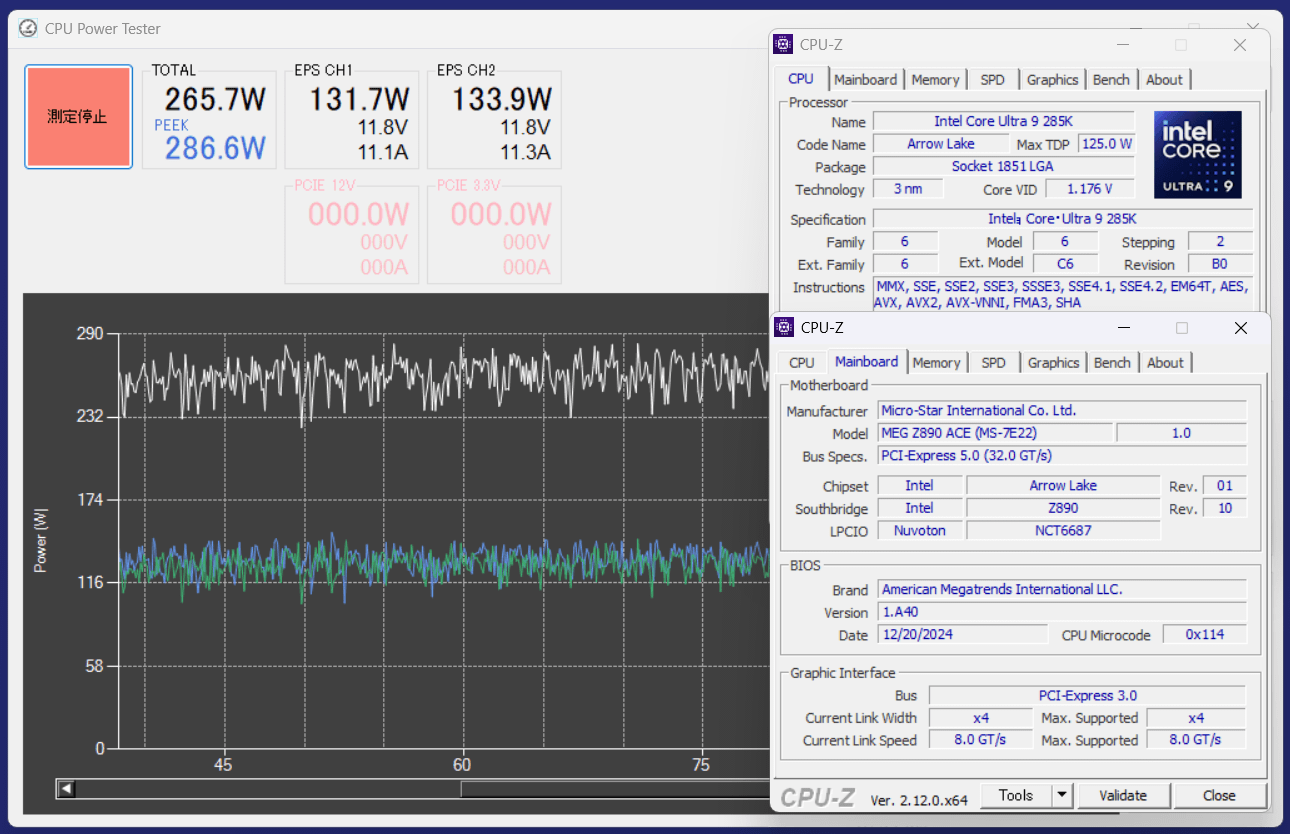The width and height of the screenshot is (1290, 834).
Task: Click the BIOS Brand American Megatrends field
Action: point(1062,590)
